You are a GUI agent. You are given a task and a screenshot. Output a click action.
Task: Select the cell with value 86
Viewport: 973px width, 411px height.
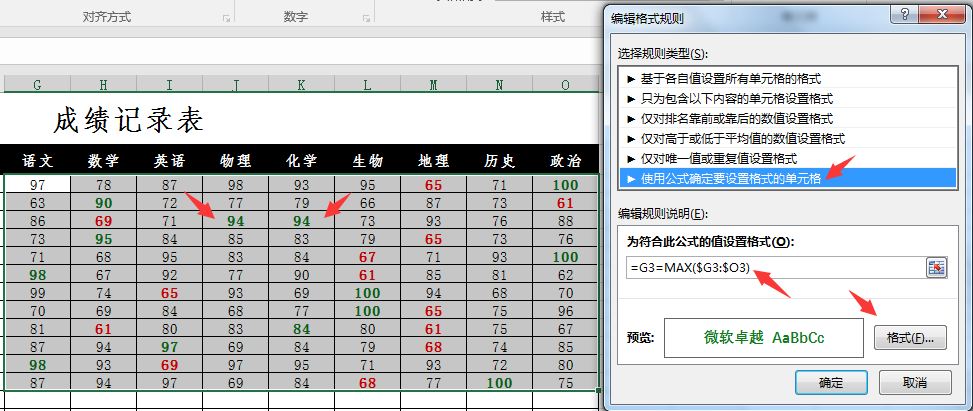point(37,221)
